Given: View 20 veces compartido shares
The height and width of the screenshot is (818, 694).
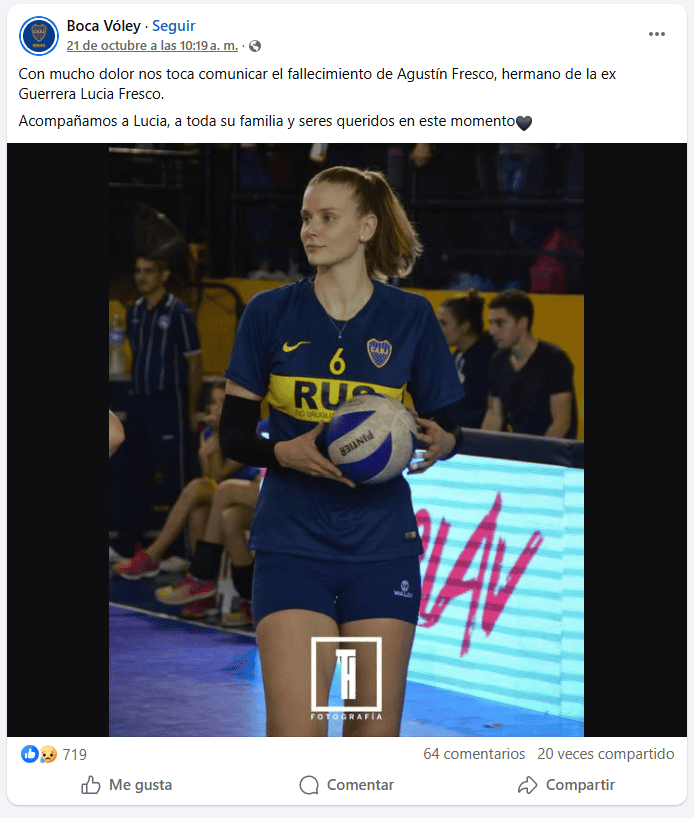Looking at the screenshot, I should pyautogui.click(x=605, y=754).
